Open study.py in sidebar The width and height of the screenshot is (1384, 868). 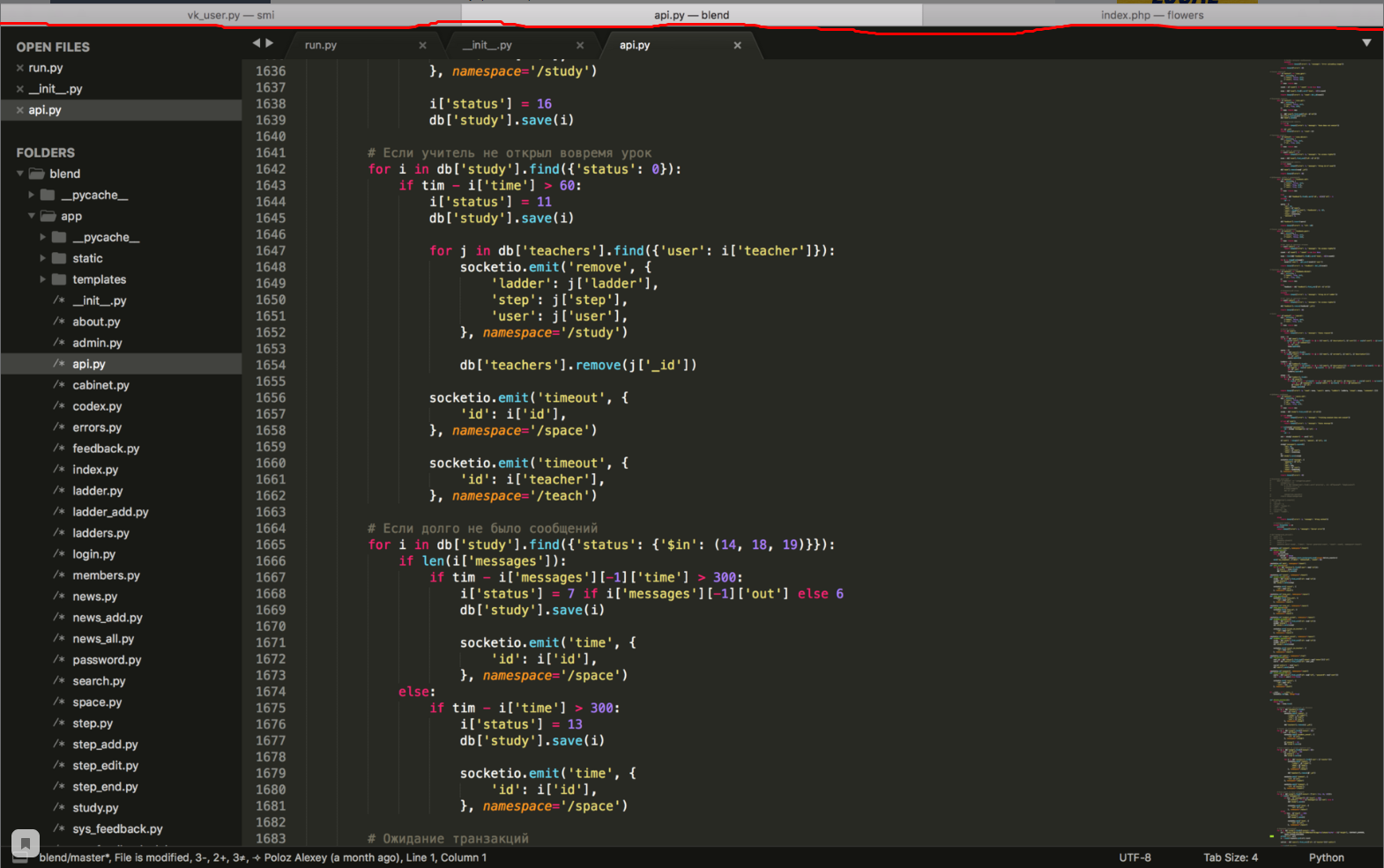pyautogui.click(x=95, y=808)
